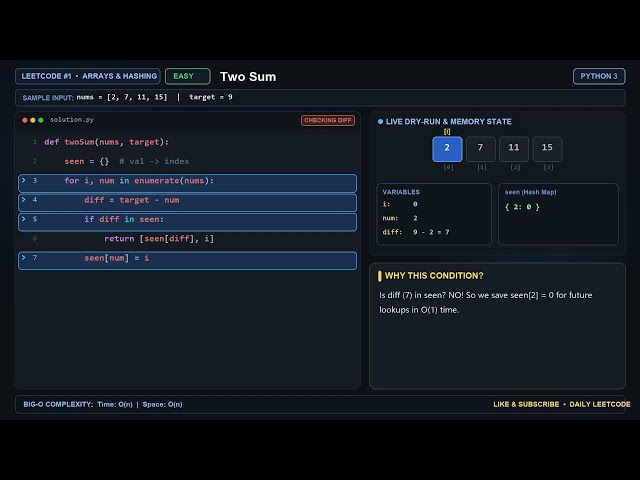This screenshot has width=640, height=480.
Task: Click the green window dot beside solution.py
Action: click(41, 120)
